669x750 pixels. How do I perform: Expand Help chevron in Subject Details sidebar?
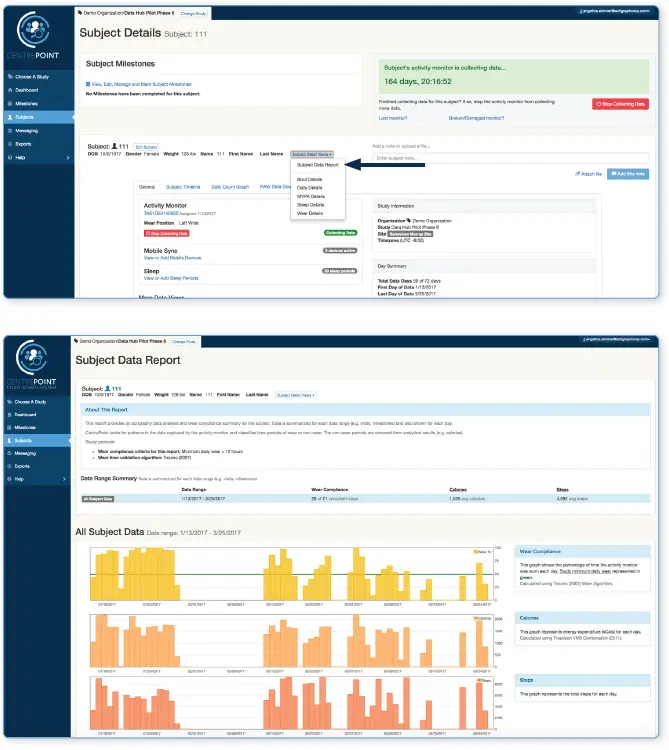[67, 157]
